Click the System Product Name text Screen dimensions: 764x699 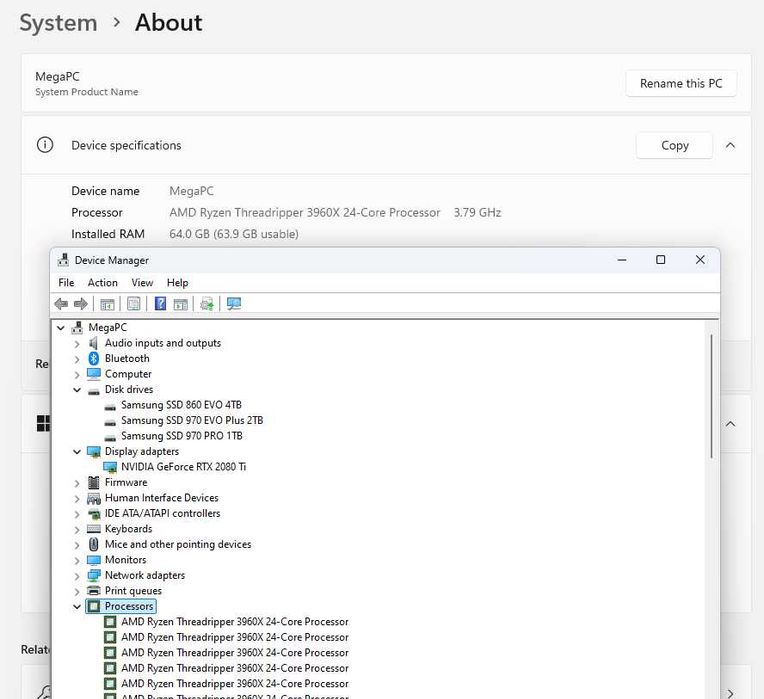coord(87,92)
